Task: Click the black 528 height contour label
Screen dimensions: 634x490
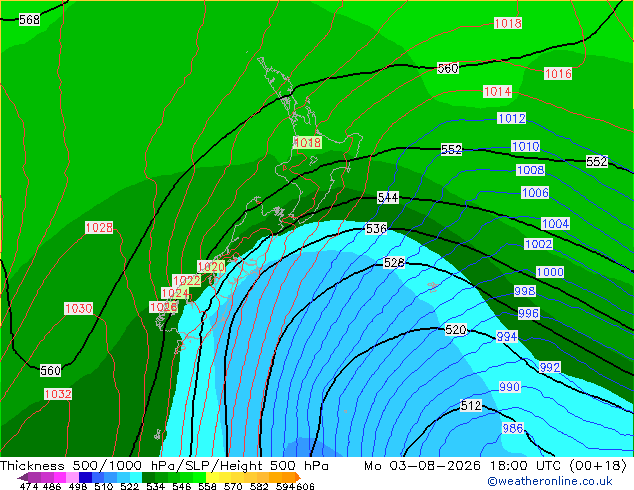Action: 394,263
